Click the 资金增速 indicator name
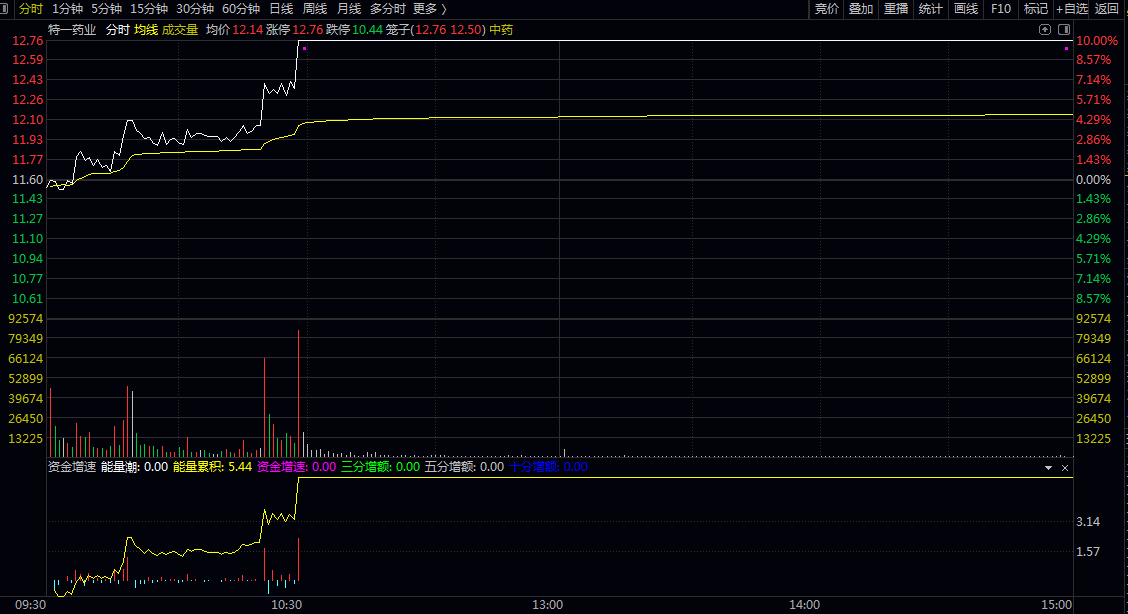The image size is (1128, 614). pyautogui.click(x=72, y=467)
